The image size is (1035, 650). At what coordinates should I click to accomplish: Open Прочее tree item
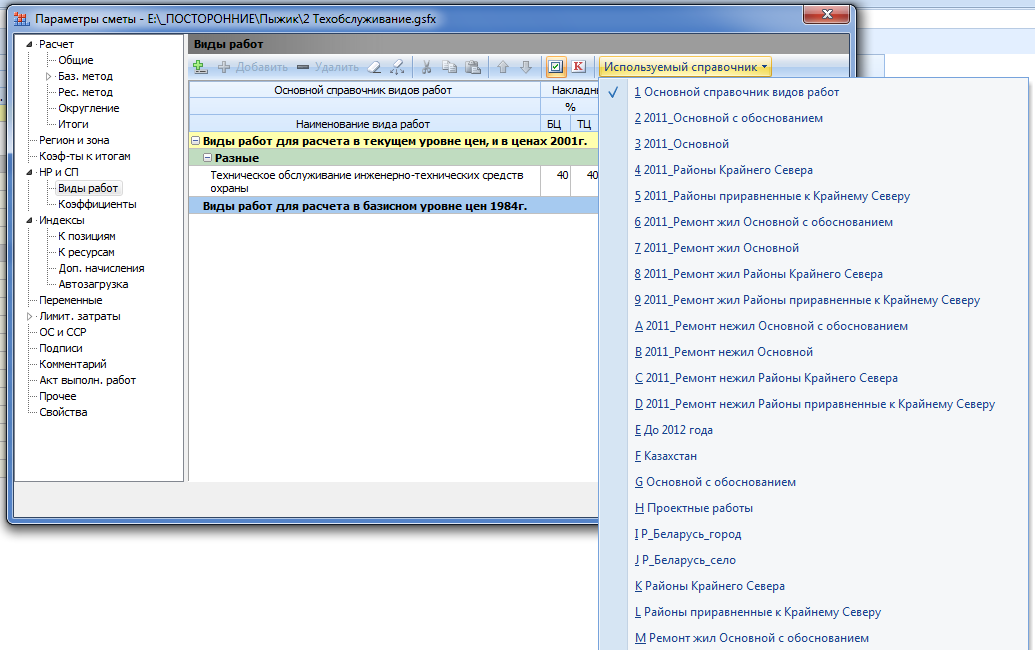click(57, 396)
